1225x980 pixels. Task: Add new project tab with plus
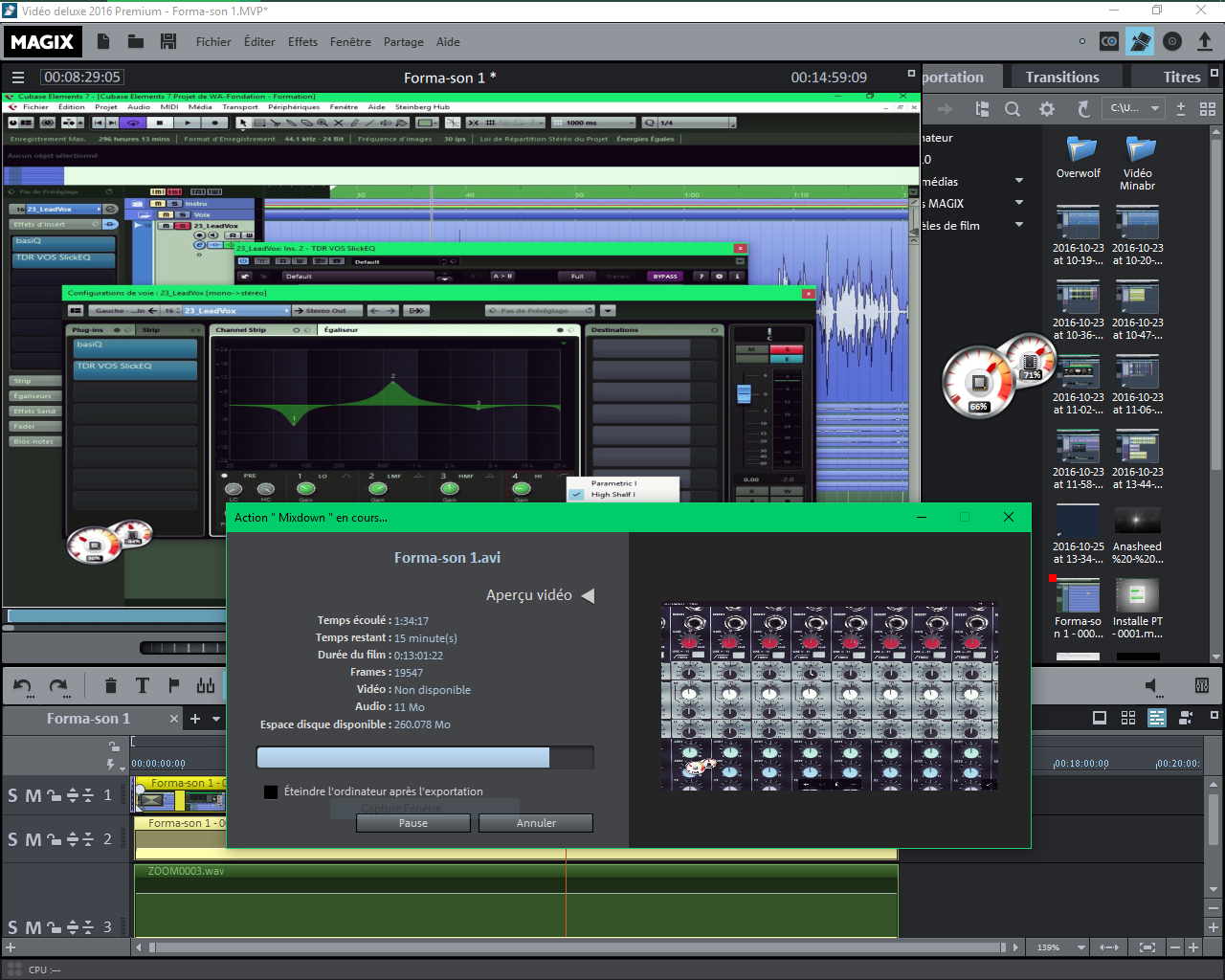[x=195, y=719]
